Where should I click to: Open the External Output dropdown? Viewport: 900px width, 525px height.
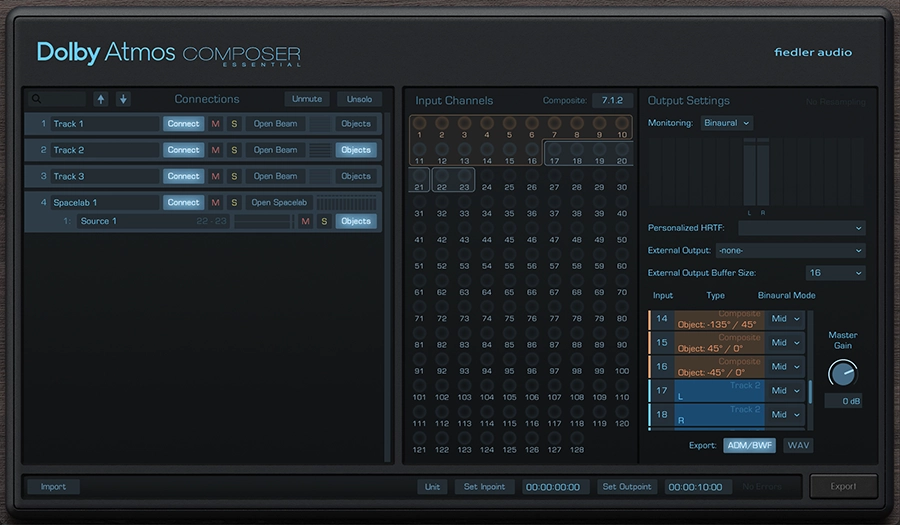point(790,250)
